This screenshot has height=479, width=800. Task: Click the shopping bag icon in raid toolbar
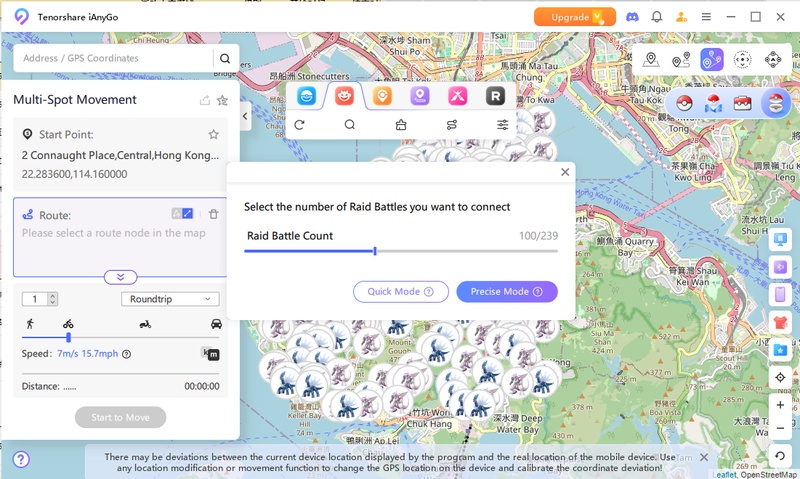(401, 125)
